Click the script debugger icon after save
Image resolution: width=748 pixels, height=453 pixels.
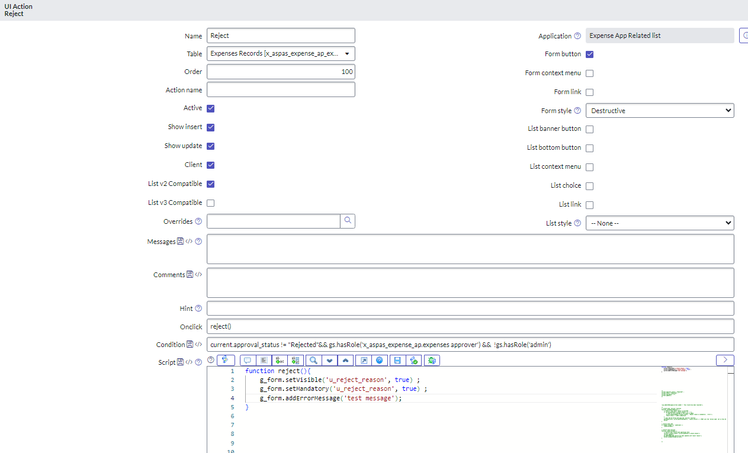(414, 360)
